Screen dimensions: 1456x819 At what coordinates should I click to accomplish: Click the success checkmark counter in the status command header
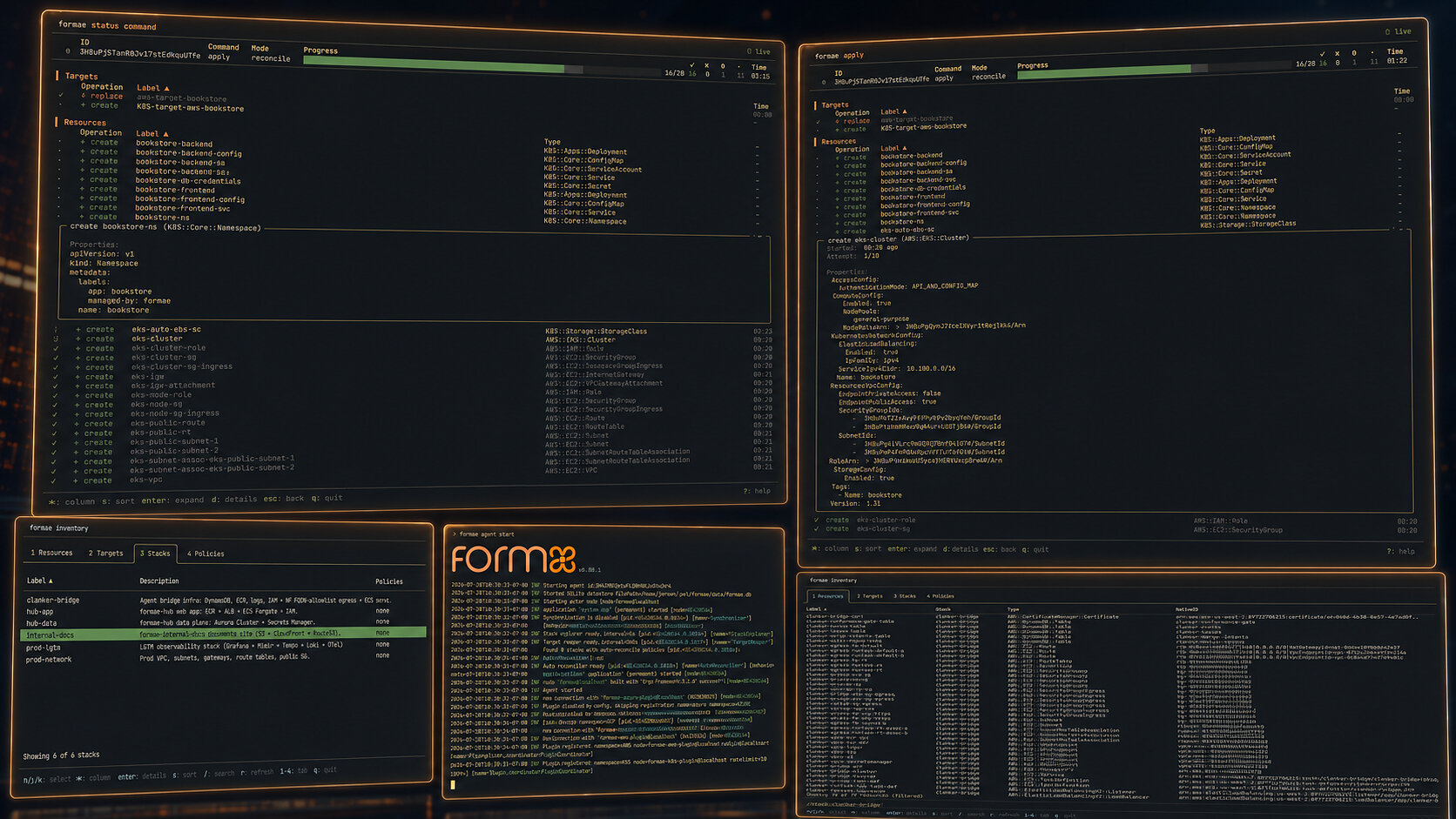692,69
